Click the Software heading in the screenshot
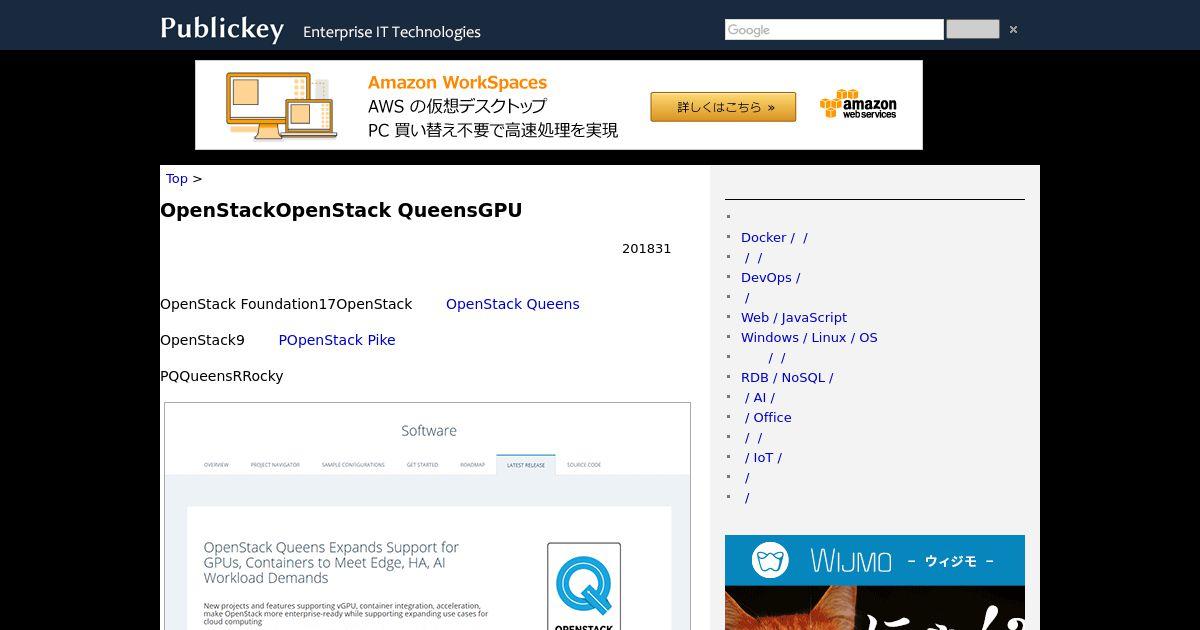 tap(429, 431)
